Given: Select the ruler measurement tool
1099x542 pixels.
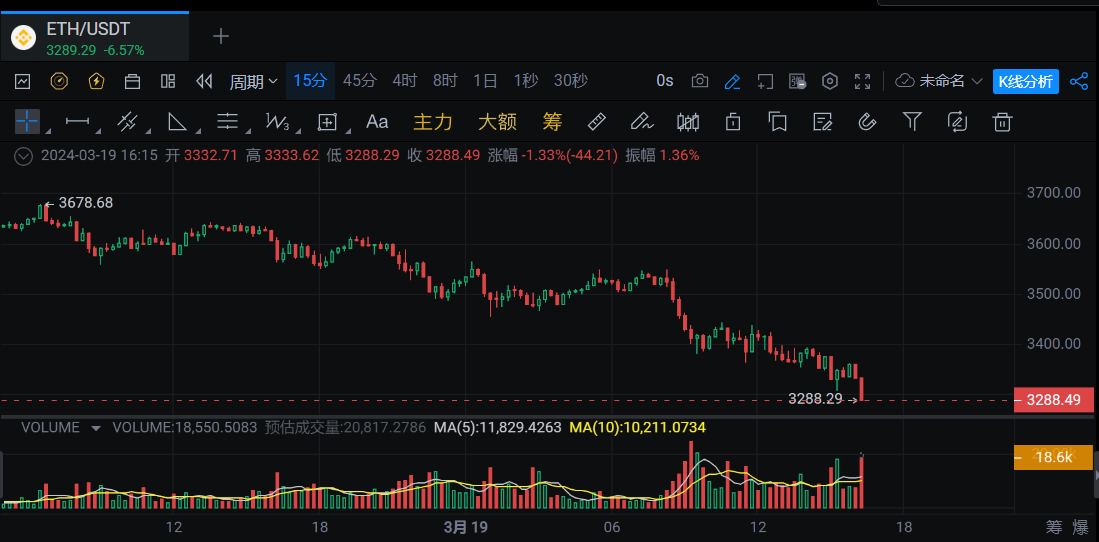Looking at the screenshot, I should pos(596,122).
